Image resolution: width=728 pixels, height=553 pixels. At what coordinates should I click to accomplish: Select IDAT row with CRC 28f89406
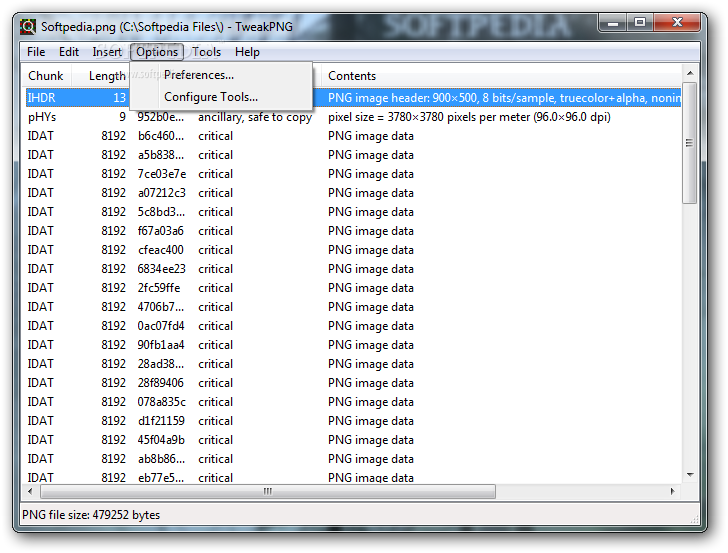pos(353,384)
